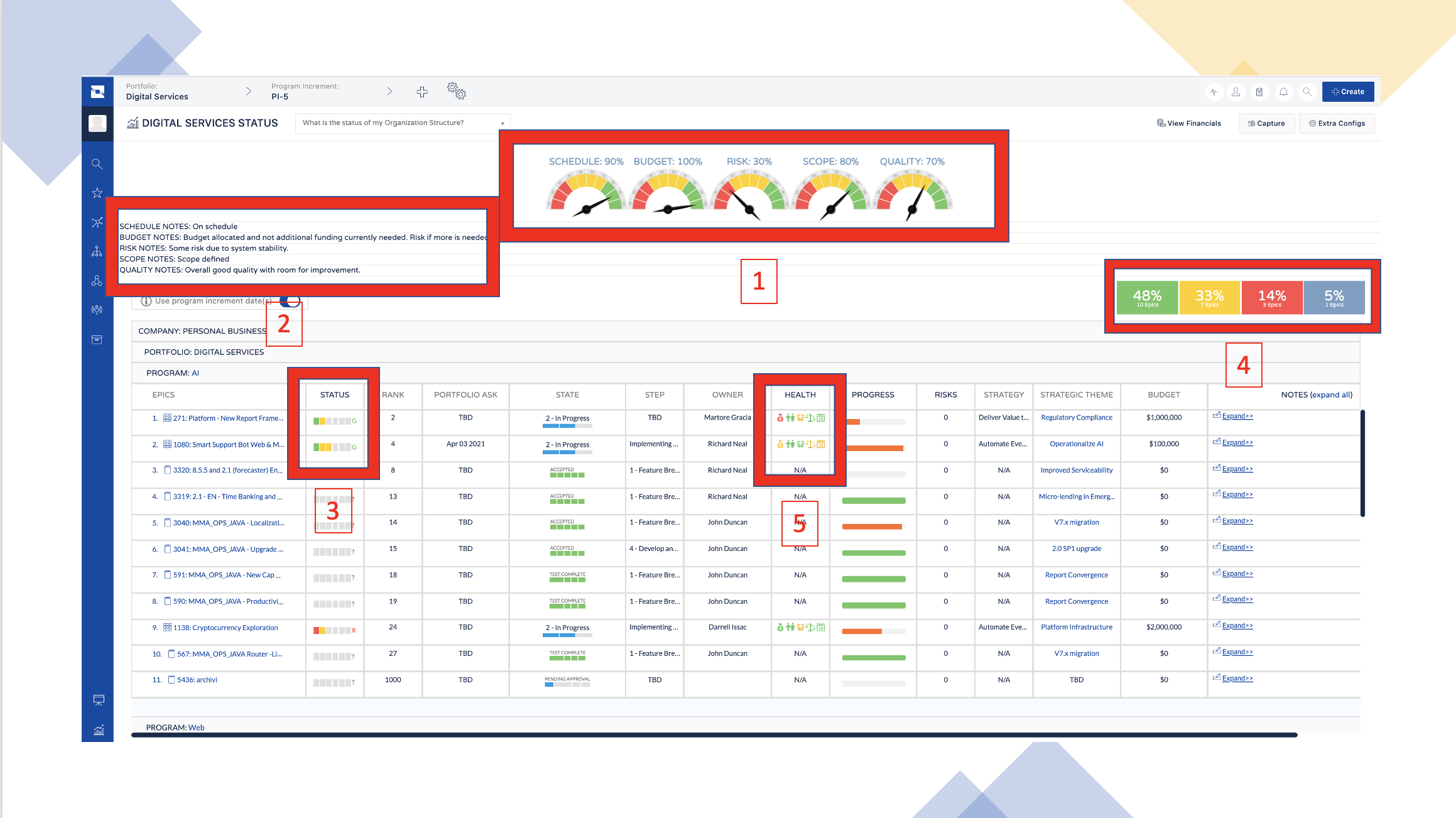Click View Financials

pos(1189,123)
